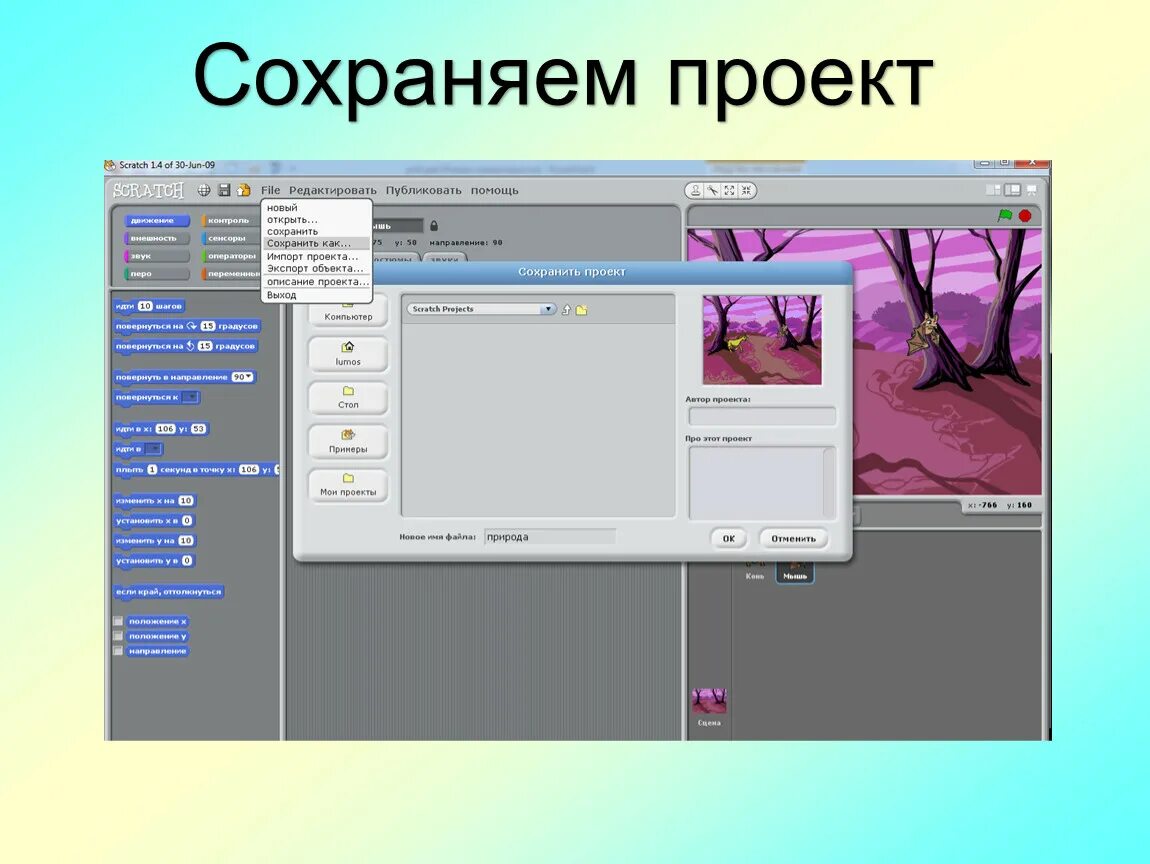Viewport: 1150px width, 864px height.
Task: Select the Duplicate stamp tool
Action: click(x=695, y=191)
